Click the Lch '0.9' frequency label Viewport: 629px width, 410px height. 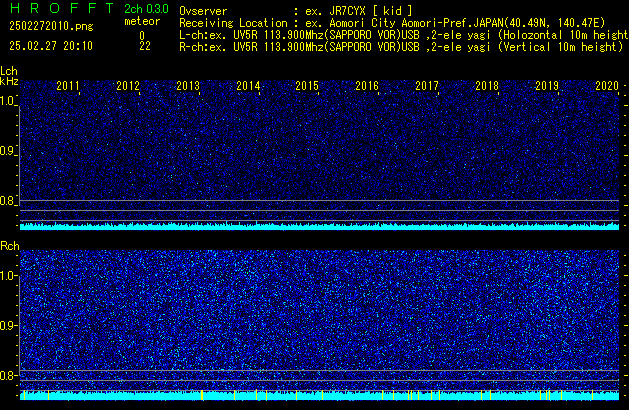click(x=8, y=151)
